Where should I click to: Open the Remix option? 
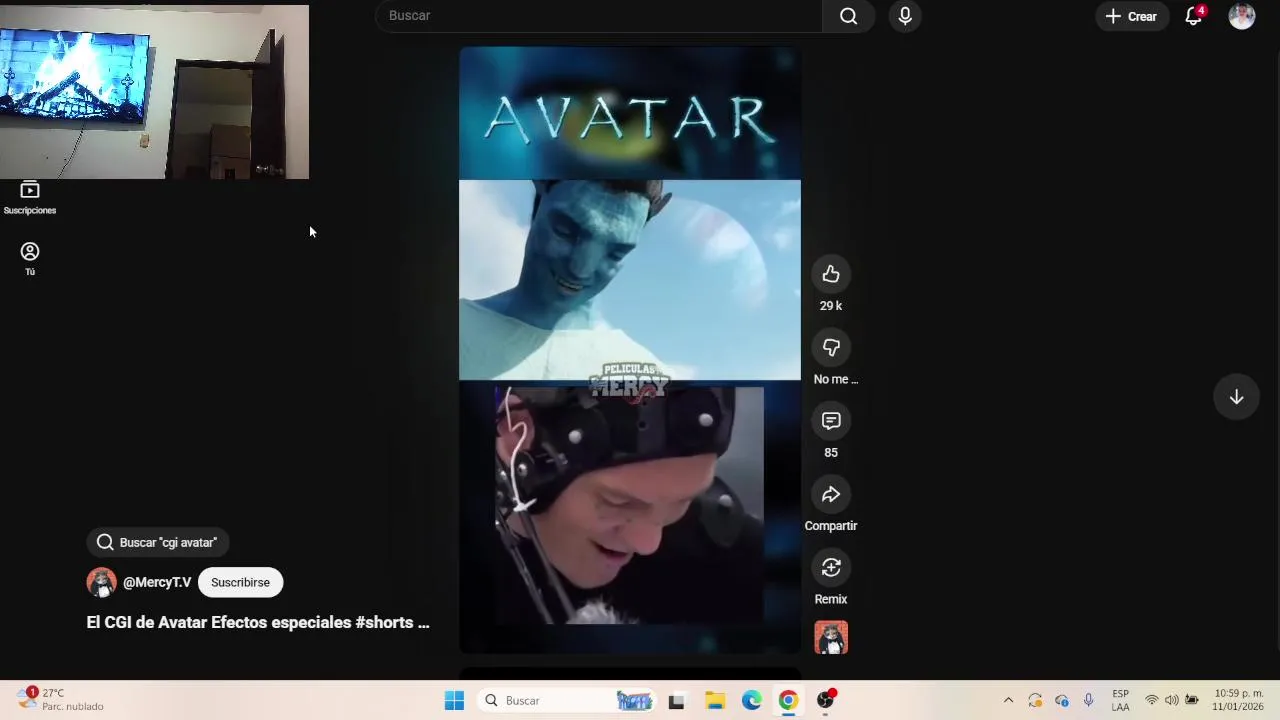click(831, 568)
